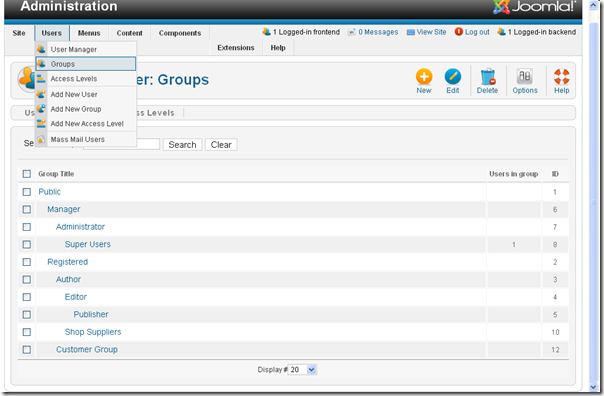The image size is (604, 396).
Task: Click the Edit pencil toolbar icon
Action: 453,77
